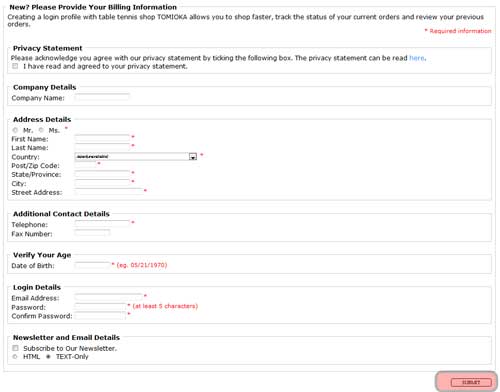Open the privacy statement 'here' link

[x=417, y=58]
